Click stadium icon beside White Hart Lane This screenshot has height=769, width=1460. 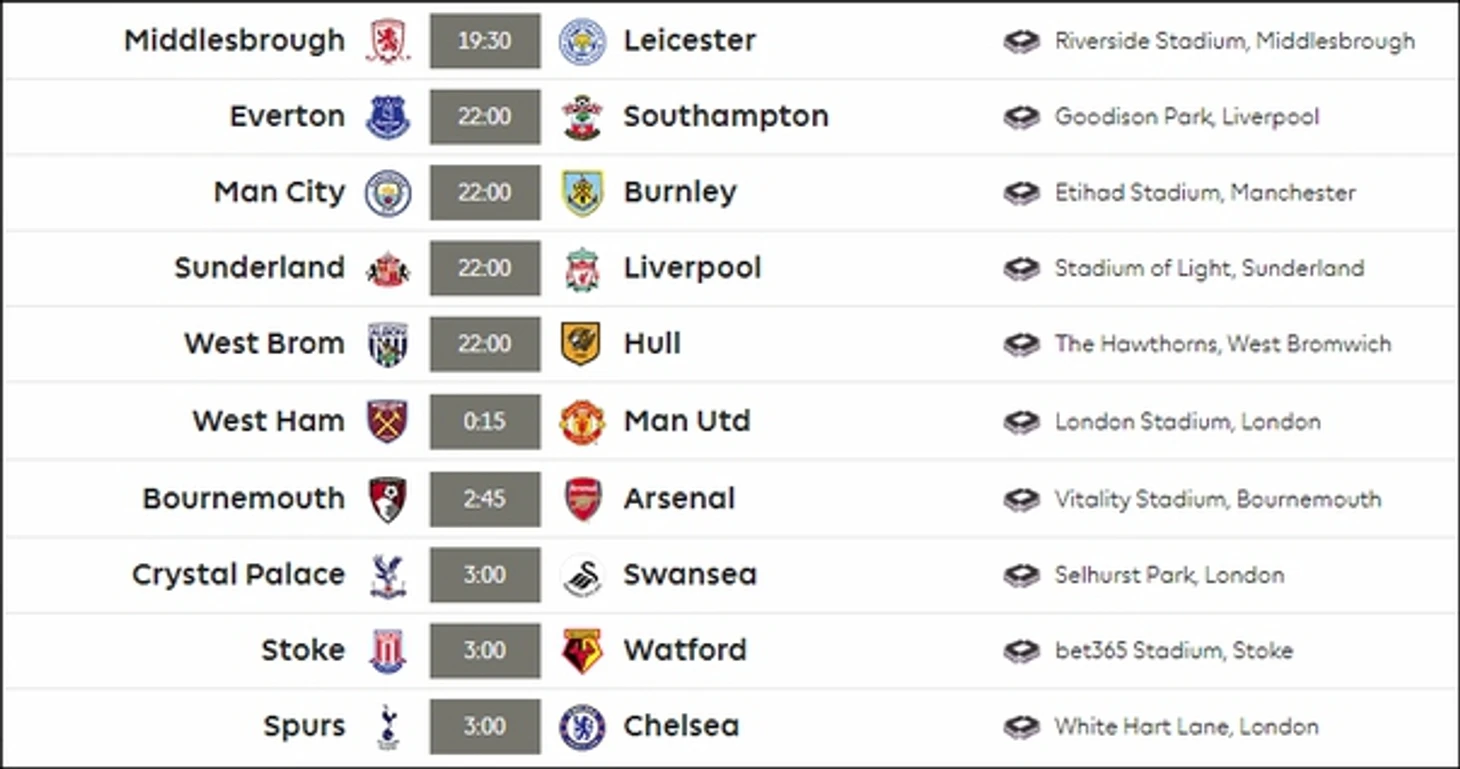coord(1021,727)
